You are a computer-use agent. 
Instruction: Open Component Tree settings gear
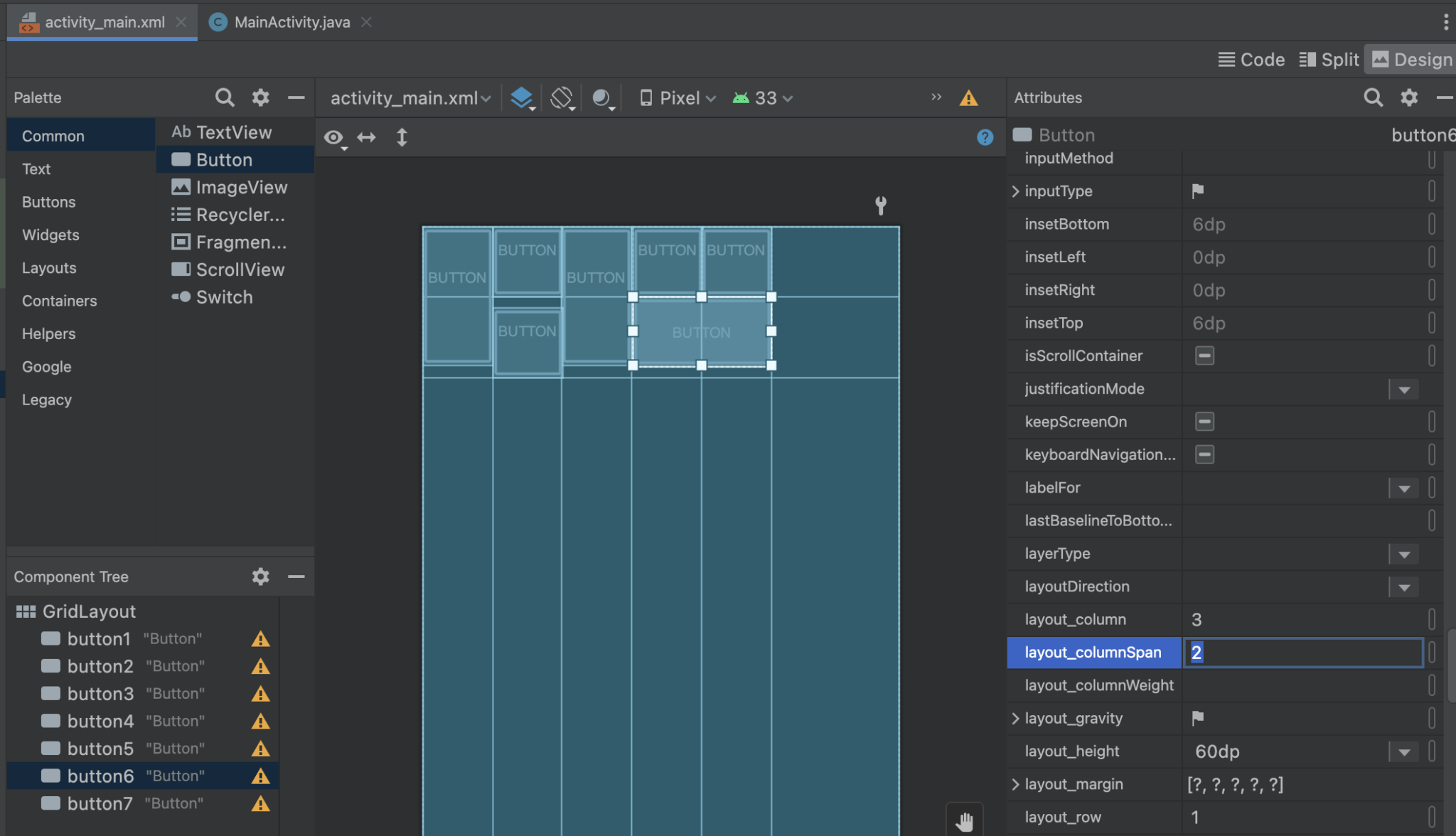click(x=261, y=577)
